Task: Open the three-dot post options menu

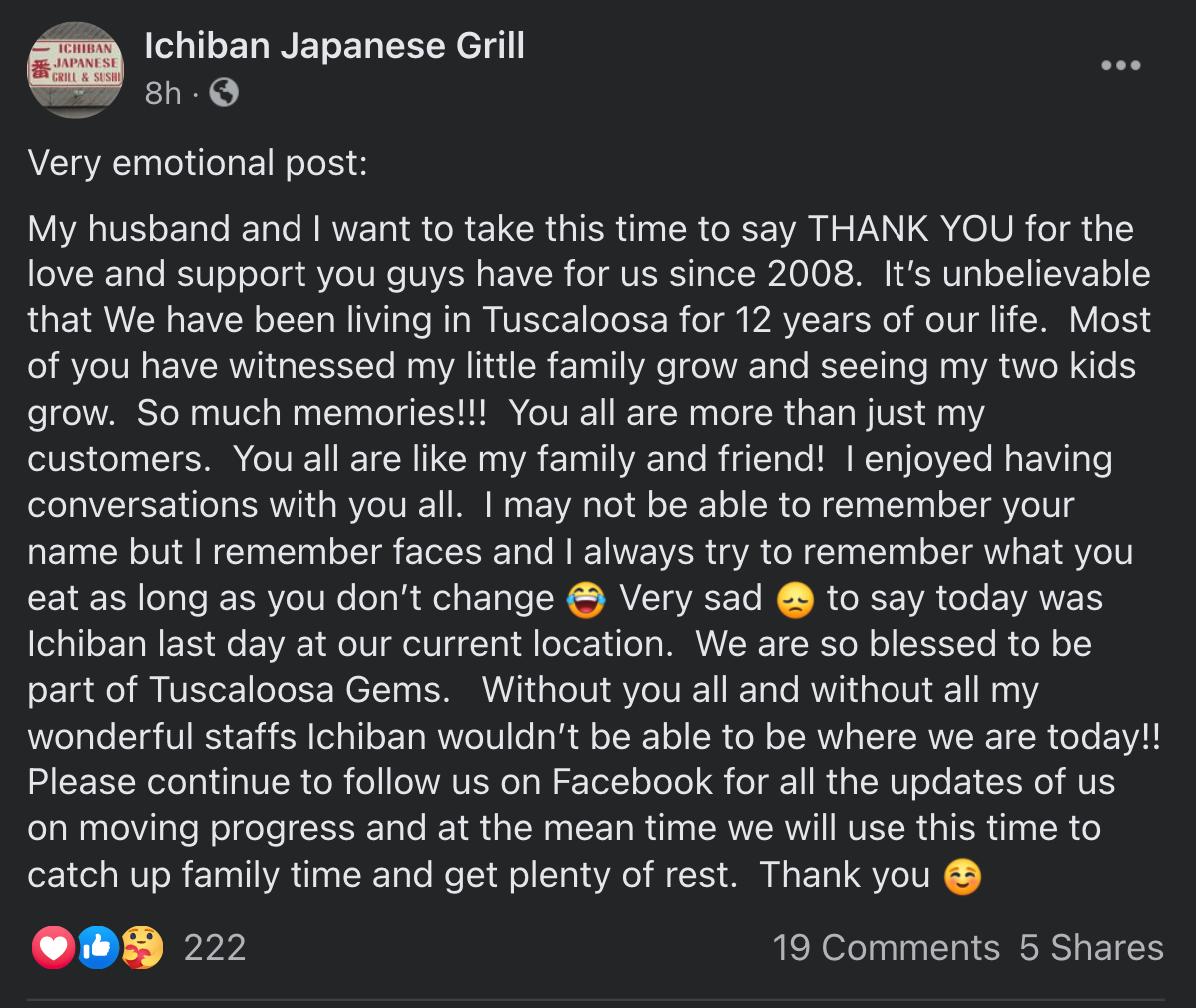Action: click(x=1120, y=66)
